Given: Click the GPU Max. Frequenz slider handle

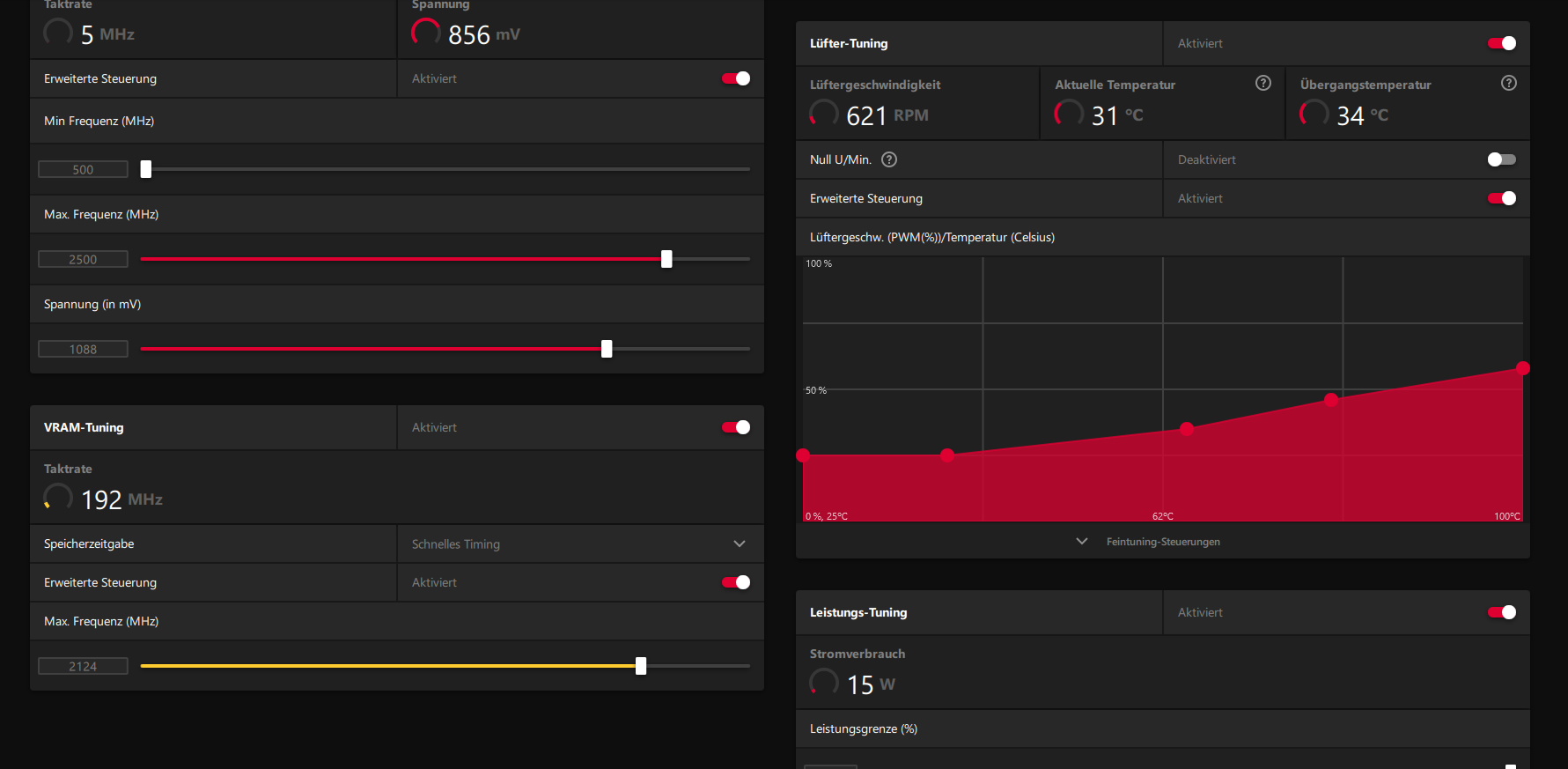Looking at the screenshot, I should [x=666, y=259].
